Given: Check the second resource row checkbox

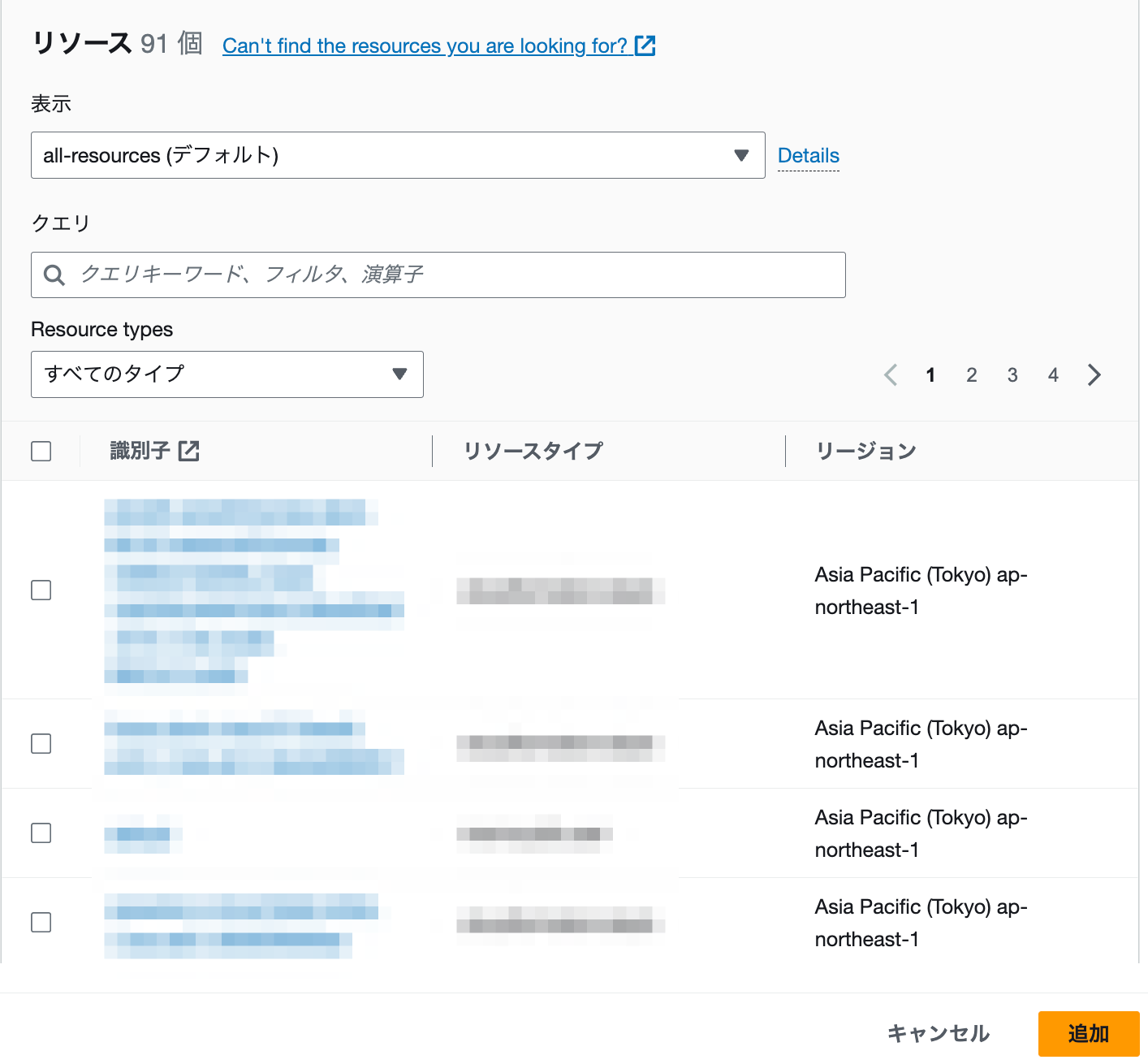Looking at the screenshot, I should [41, 743].
